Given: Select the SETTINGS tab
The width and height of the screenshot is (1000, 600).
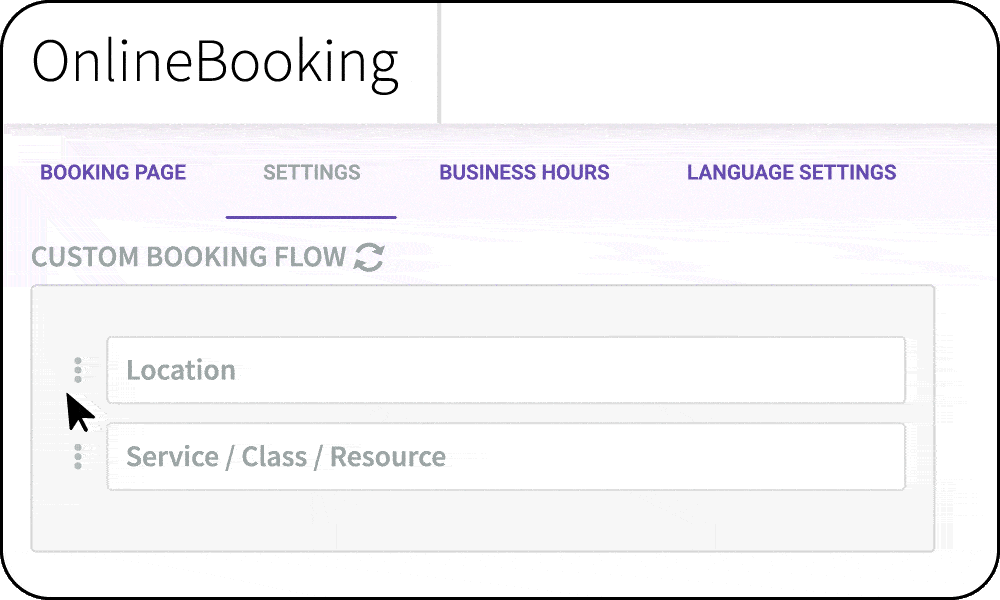Looking at the screenshot, I should click(311, 172).
